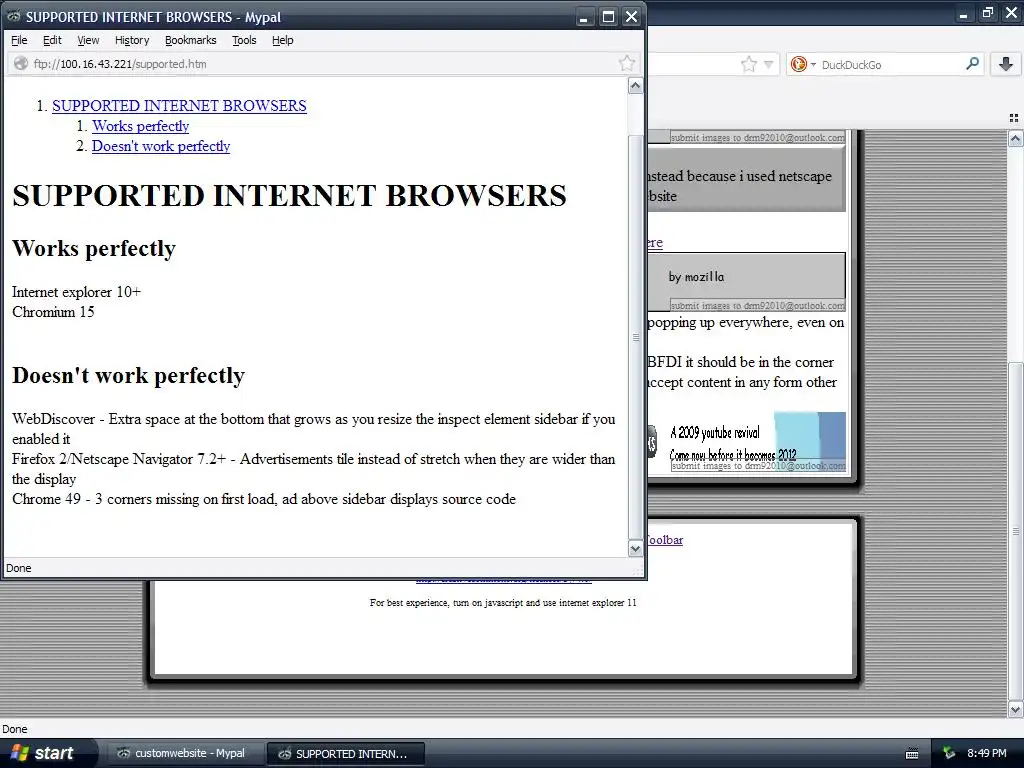Click the Mypal raccoon icon in title bar
Screen dimensions: 1024x768
[14, 16]
